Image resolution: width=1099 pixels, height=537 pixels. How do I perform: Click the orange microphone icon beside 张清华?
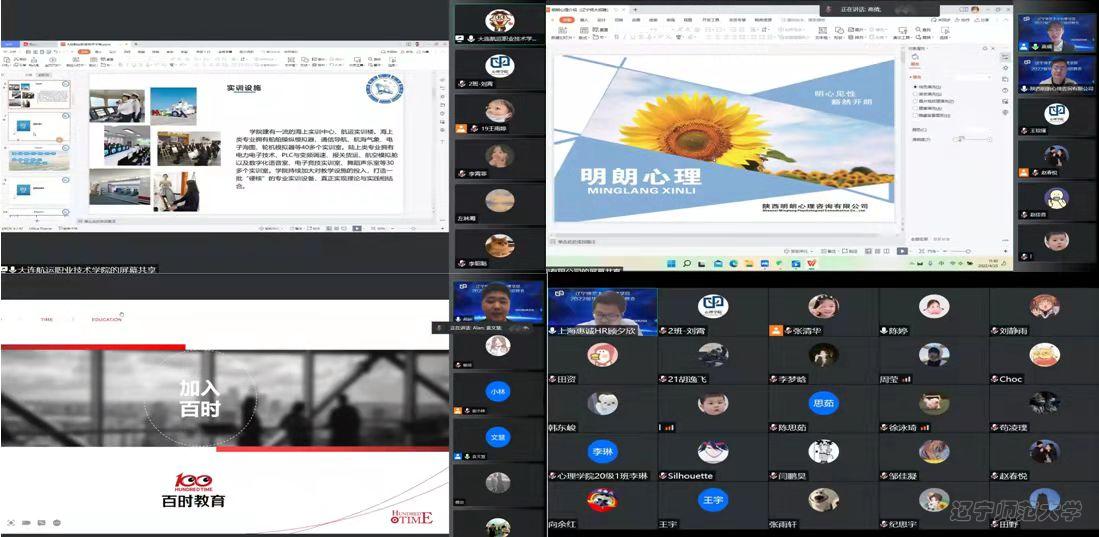[x=775, y=331]
